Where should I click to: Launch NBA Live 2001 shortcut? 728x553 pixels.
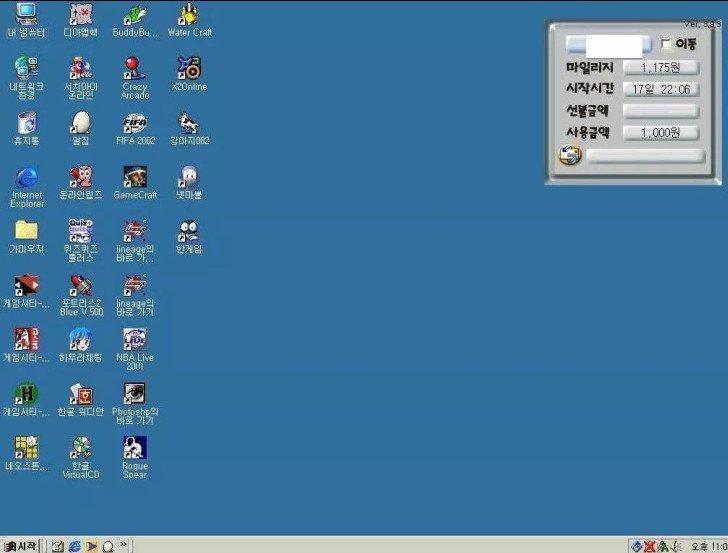(x=134, y=339)
